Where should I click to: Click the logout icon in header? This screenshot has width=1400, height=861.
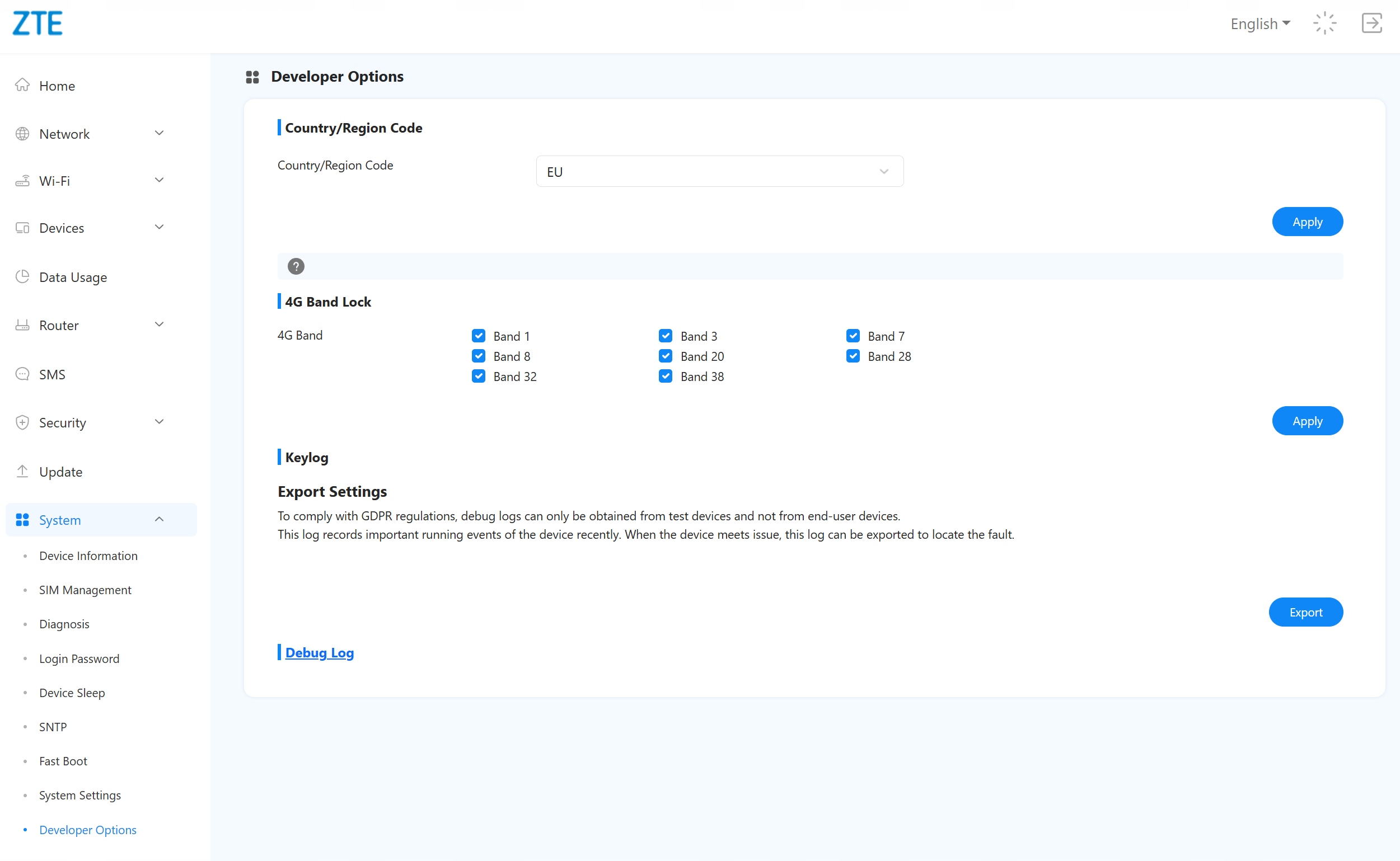point(1371,23)
